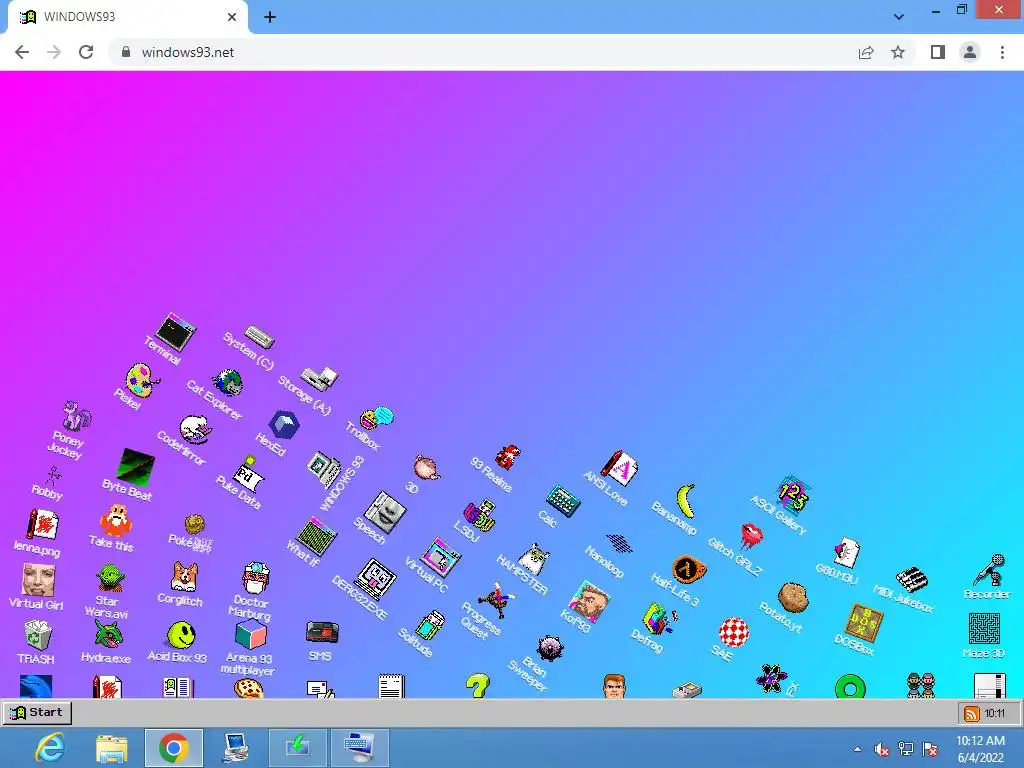1024x768 pixels.
Task: Open the Terminal desktop icon
Action: pyautogui.click(x=176, y=332)
